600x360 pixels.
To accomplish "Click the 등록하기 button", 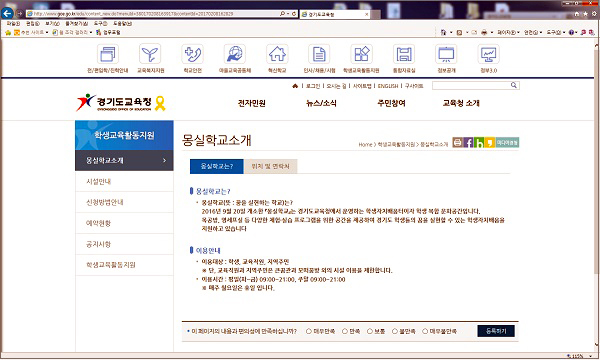I will (496, 331).
